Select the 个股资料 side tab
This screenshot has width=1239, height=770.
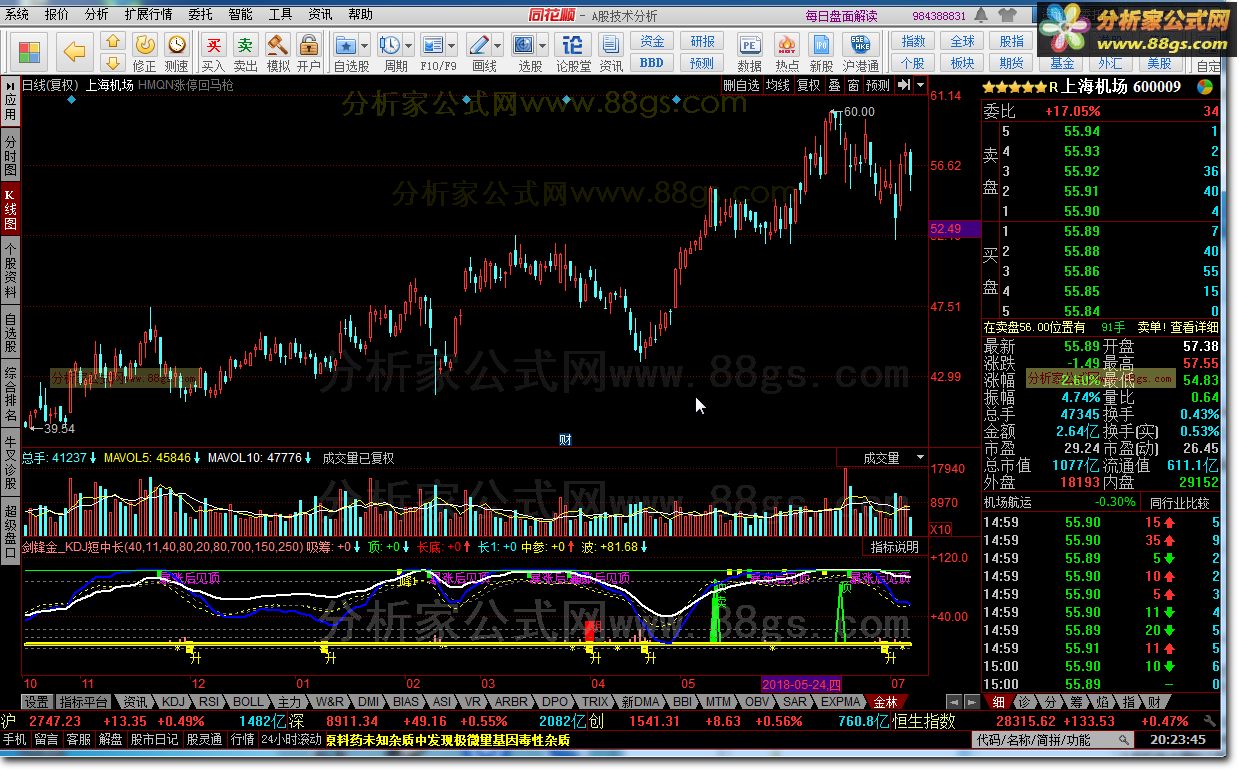(x=10, y=271)
